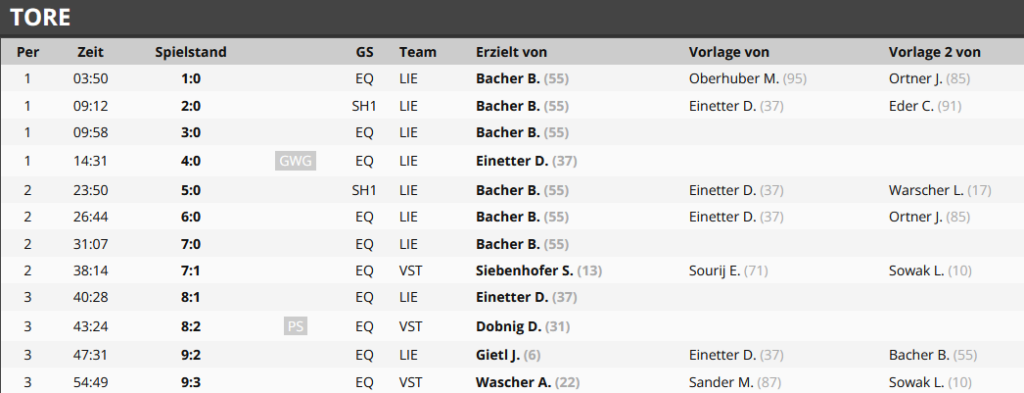Select Siebenhofer S. scorer name

[x=524, y=270]
